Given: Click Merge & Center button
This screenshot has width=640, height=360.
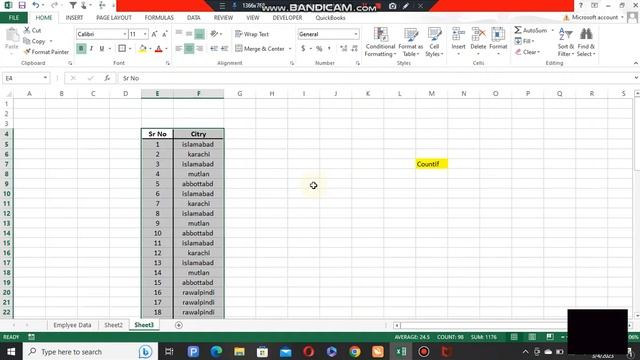Looking at the screenshot, I should coord(260,49).
